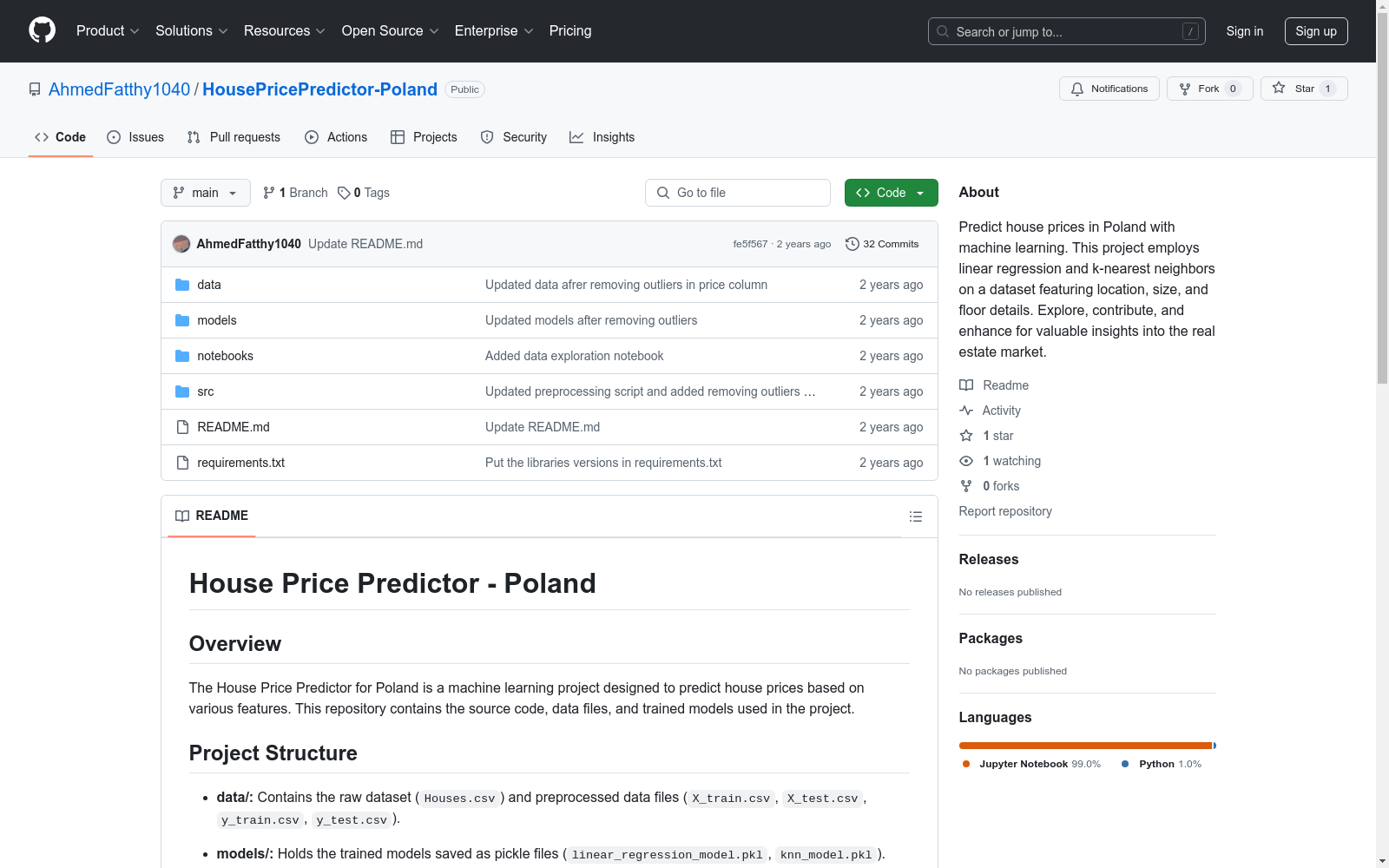Select the src folder icon
This screenshot has height=868, width=1389.
(x=182, y=391)
